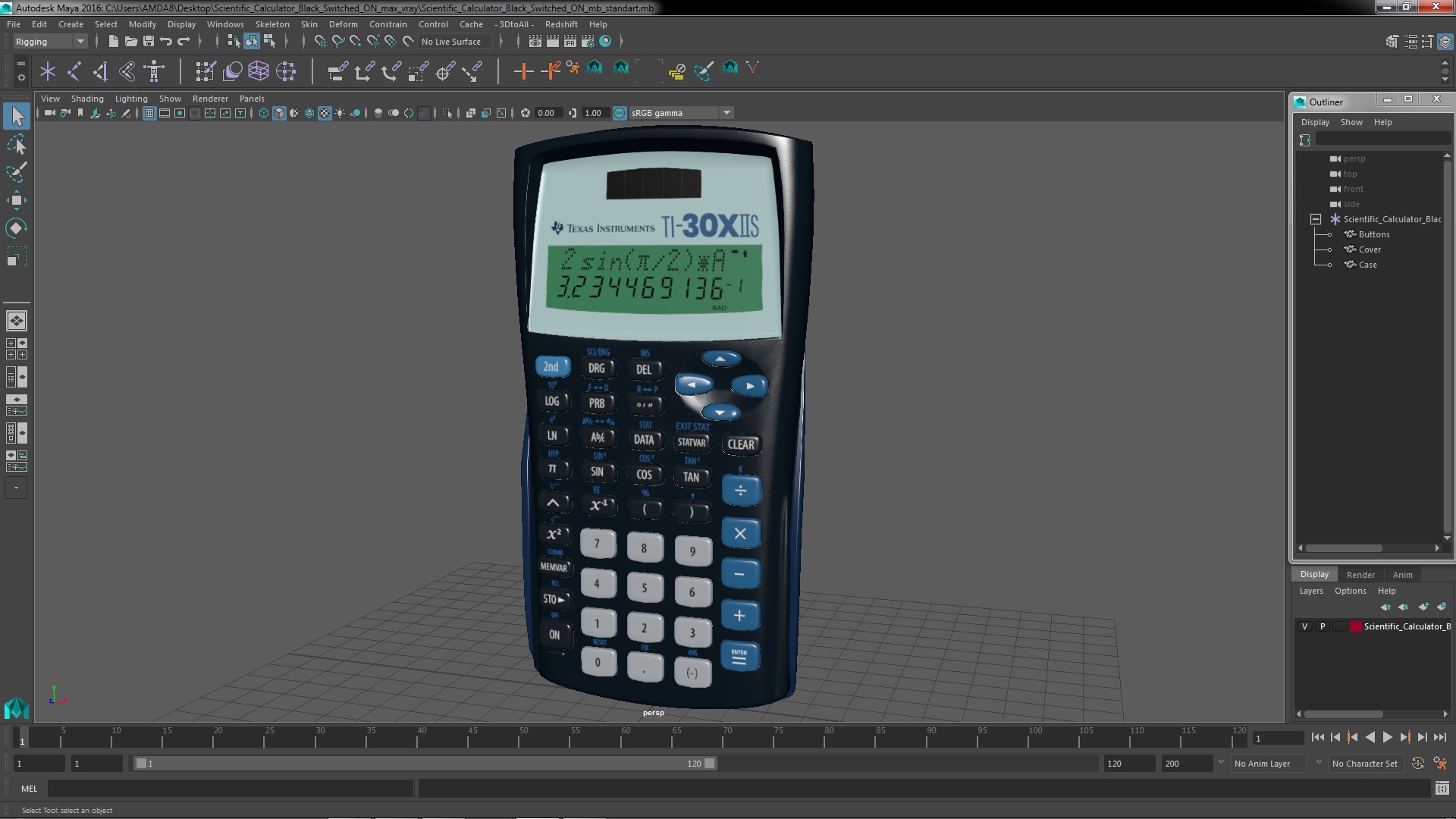The height and width of the screenshot is (819, 1456).
Task: Go to the start of playback range
Action: point(1317,737)
